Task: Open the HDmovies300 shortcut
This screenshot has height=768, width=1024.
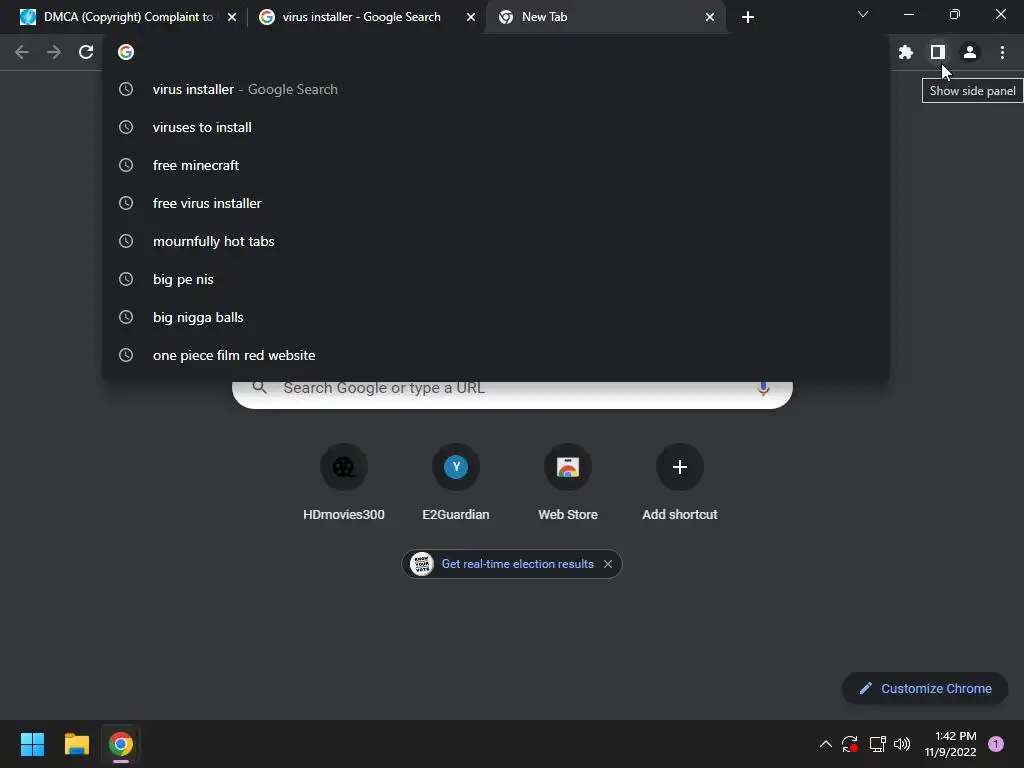Action: coord(344,483)
